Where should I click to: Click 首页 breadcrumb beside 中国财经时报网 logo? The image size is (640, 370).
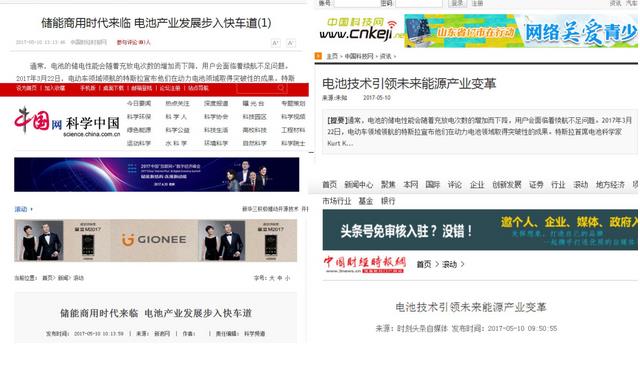(424, 264)
